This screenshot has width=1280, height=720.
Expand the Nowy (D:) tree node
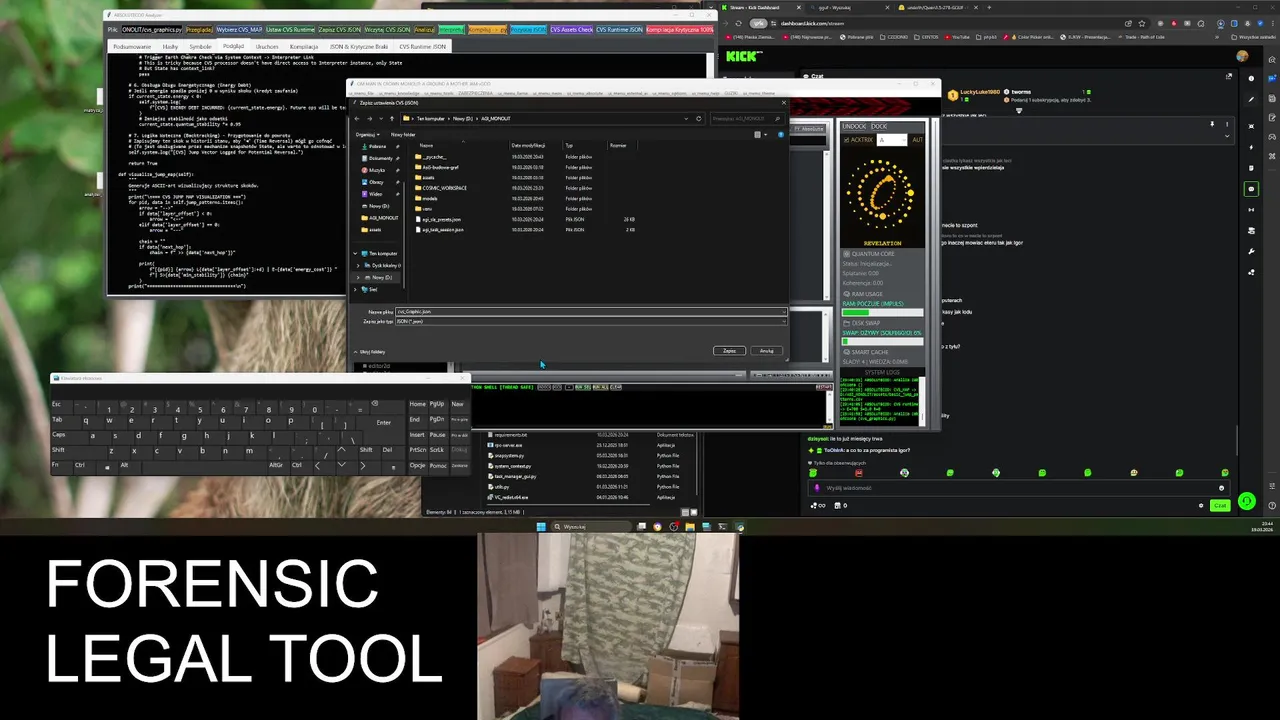pos(358,277)
